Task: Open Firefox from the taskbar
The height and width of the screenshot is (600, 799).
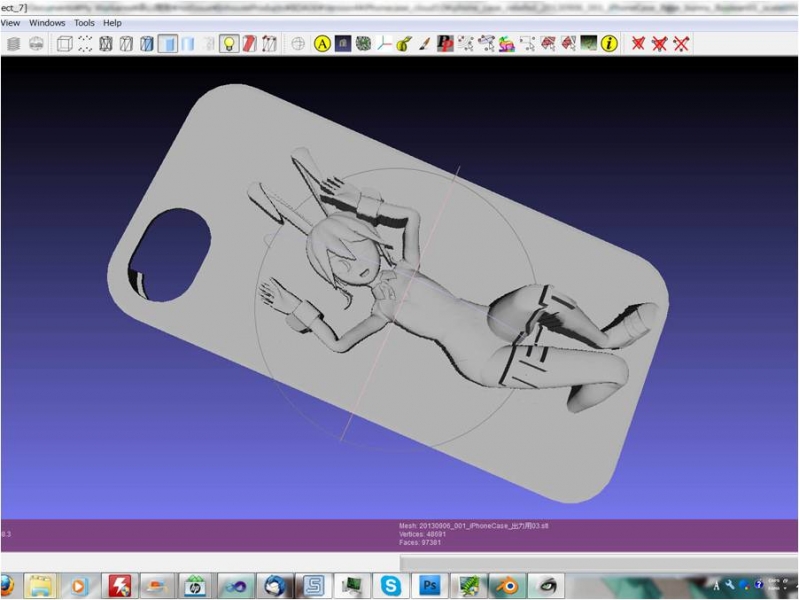Action: pos(6,586)
